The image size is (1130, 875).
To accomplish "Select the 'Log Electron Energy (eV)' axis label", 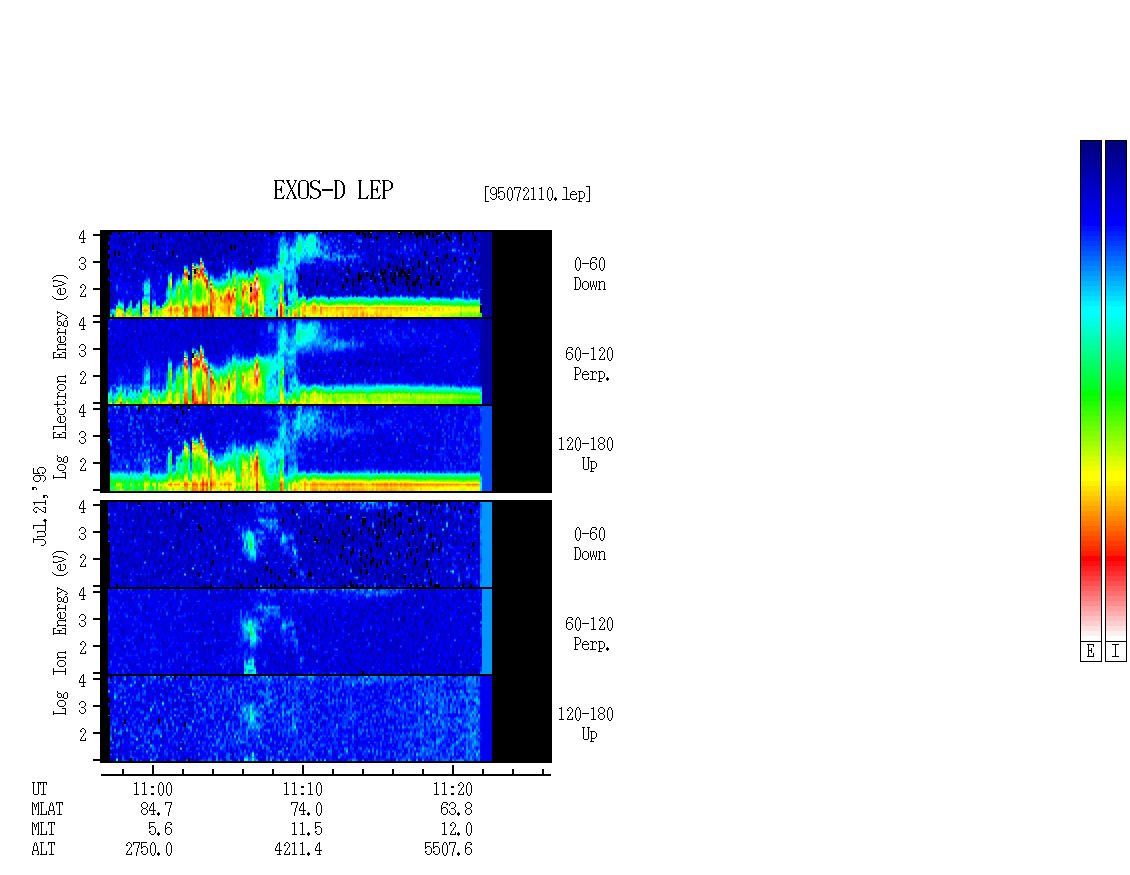I will (x=60, y=375).
